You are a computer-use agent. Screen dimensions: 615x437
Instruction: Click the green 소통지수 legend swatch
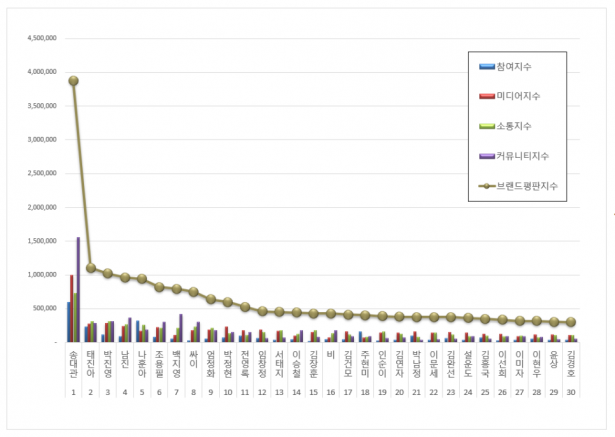487,126
